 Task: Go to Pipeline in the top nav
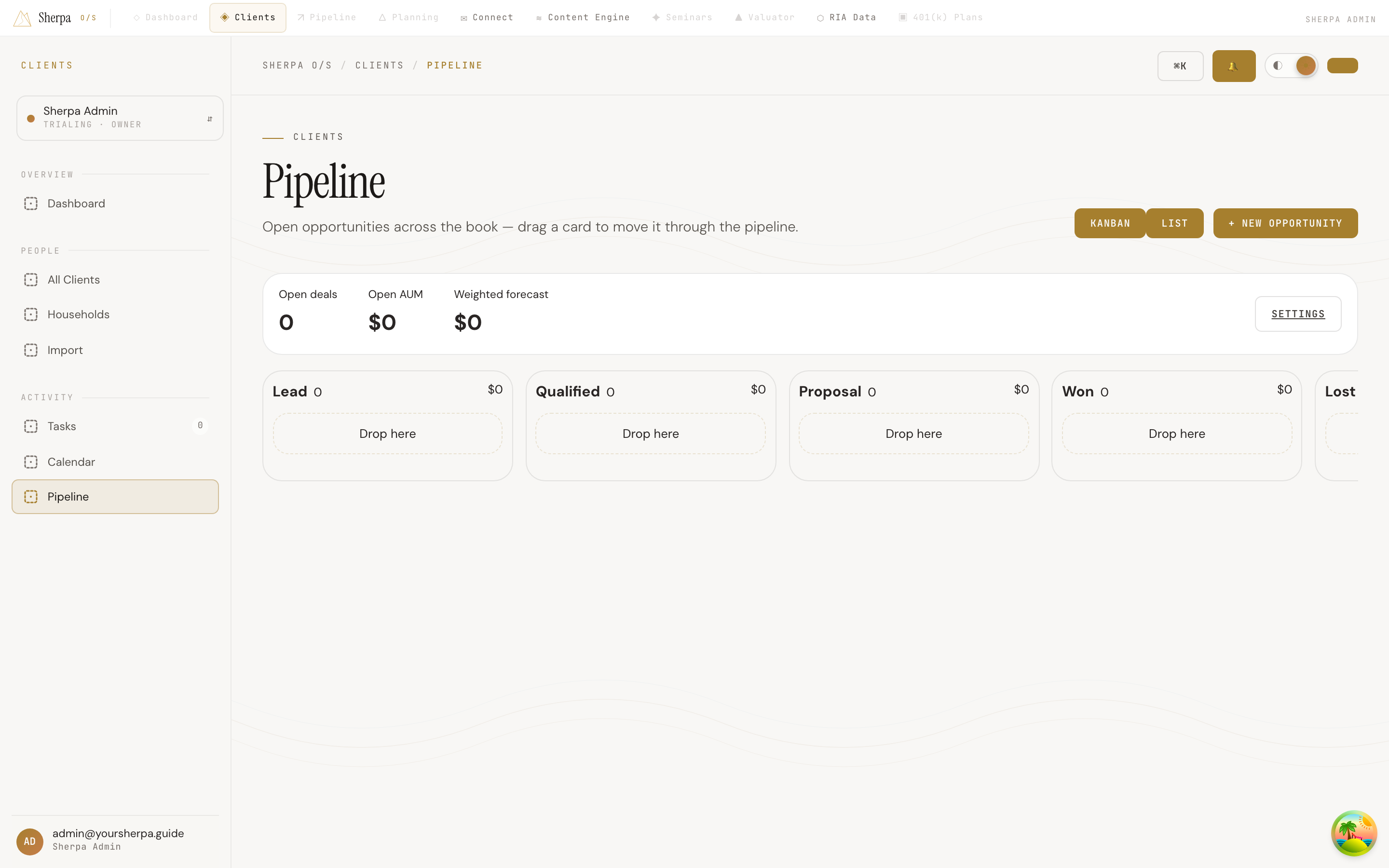(327, 17)
